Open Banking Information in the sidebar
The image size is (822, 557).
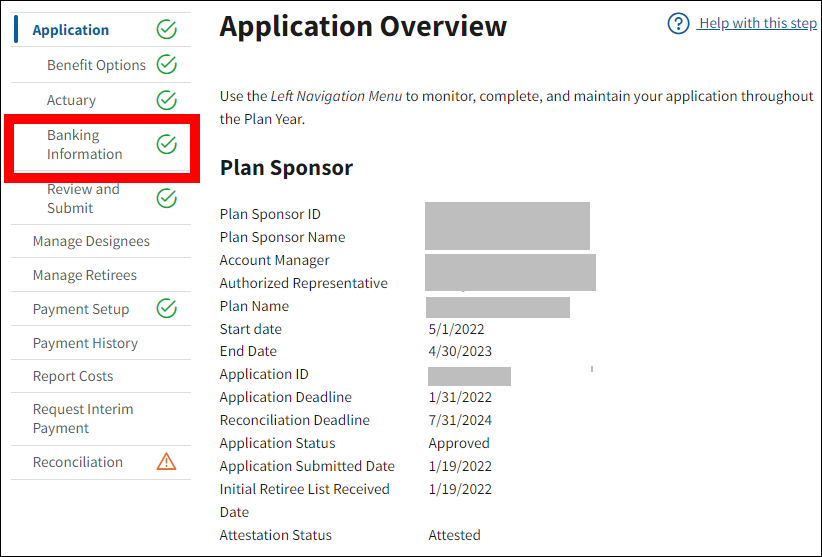pos(84,145)
